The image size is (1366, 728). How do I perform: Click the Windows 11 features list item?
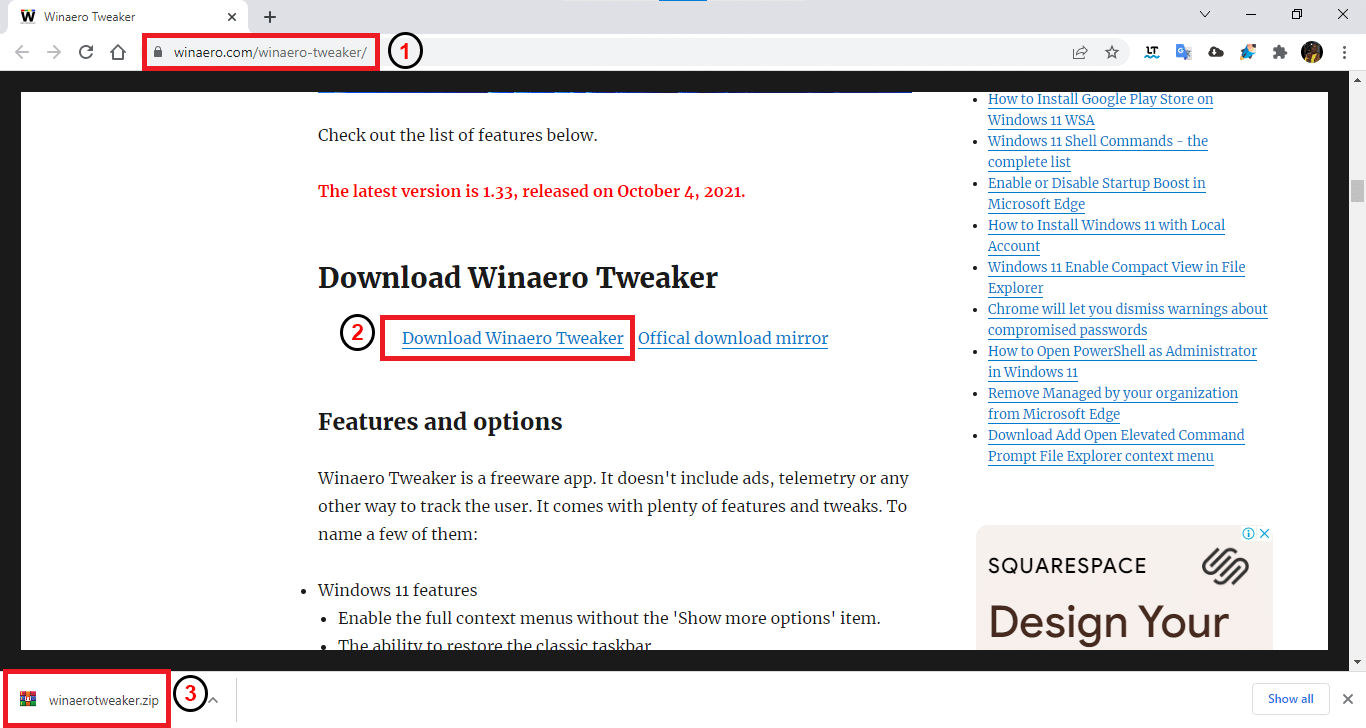coord(397,590)
